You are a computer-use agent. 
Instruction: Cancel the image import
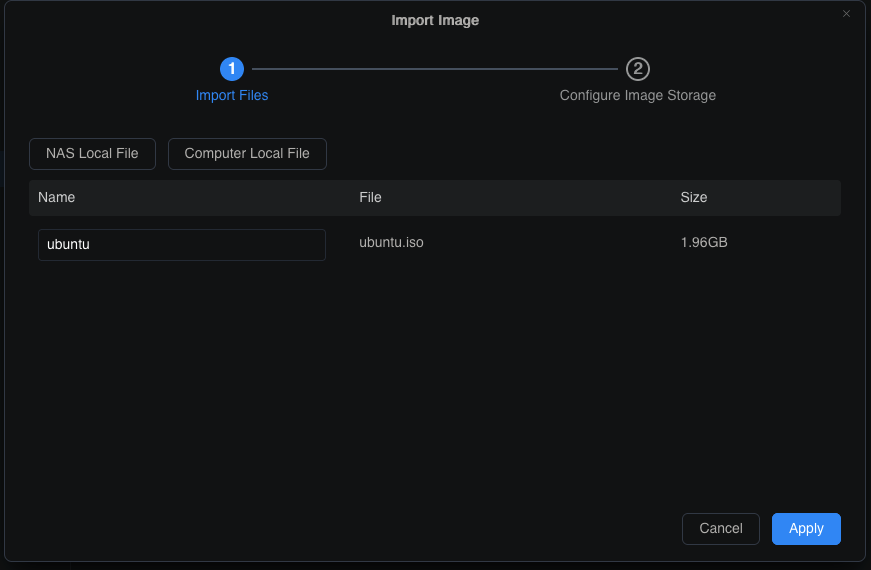[x=720, y=529]
